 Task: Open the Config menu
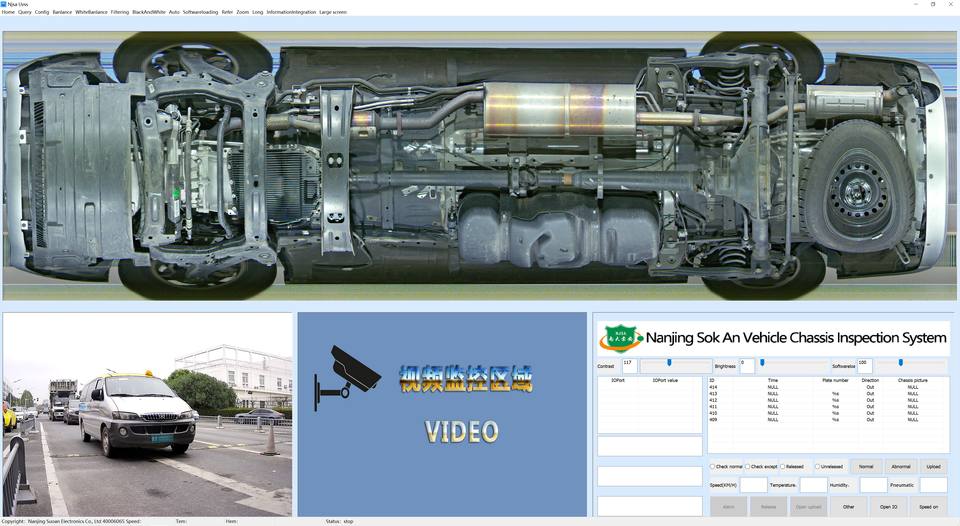pos(42,12)
